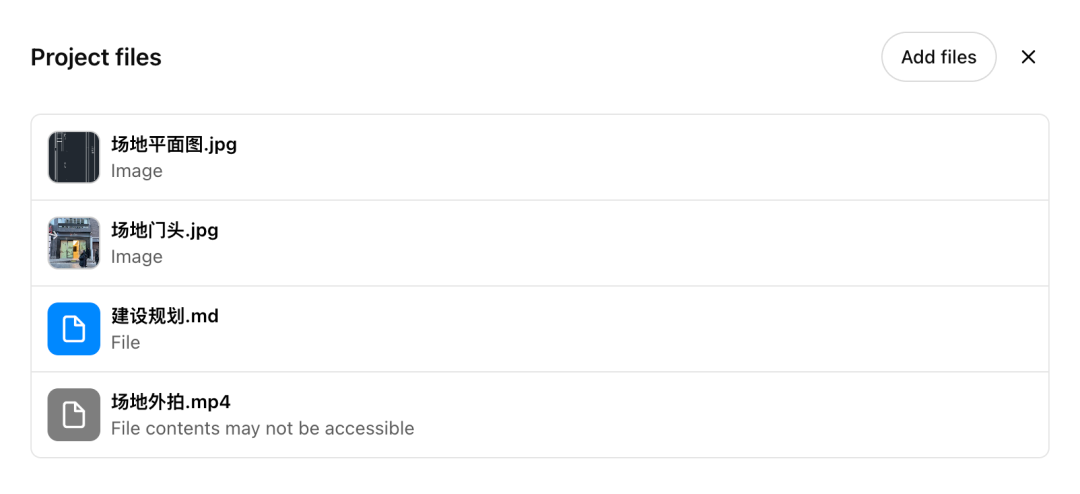Viewport: 1080px width, 494px height.
Task: Click the Image label under 场地门头.jpg
Action: 137,257
